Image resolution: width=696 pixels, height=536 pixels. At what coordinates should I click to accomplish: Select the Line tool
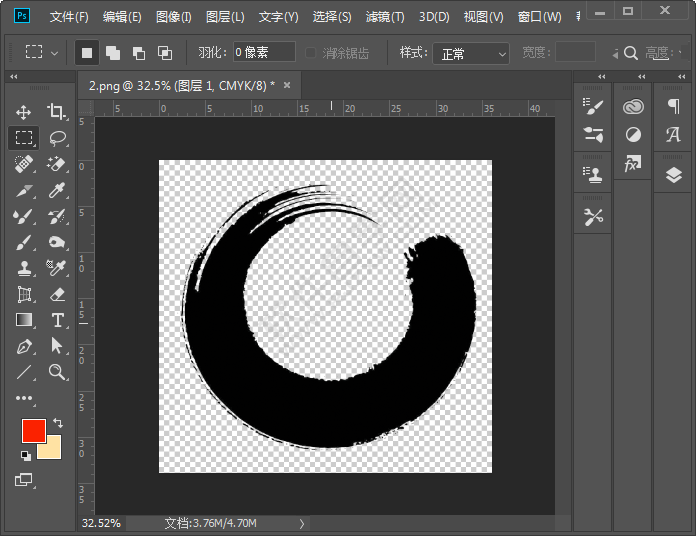pos(24,372)
